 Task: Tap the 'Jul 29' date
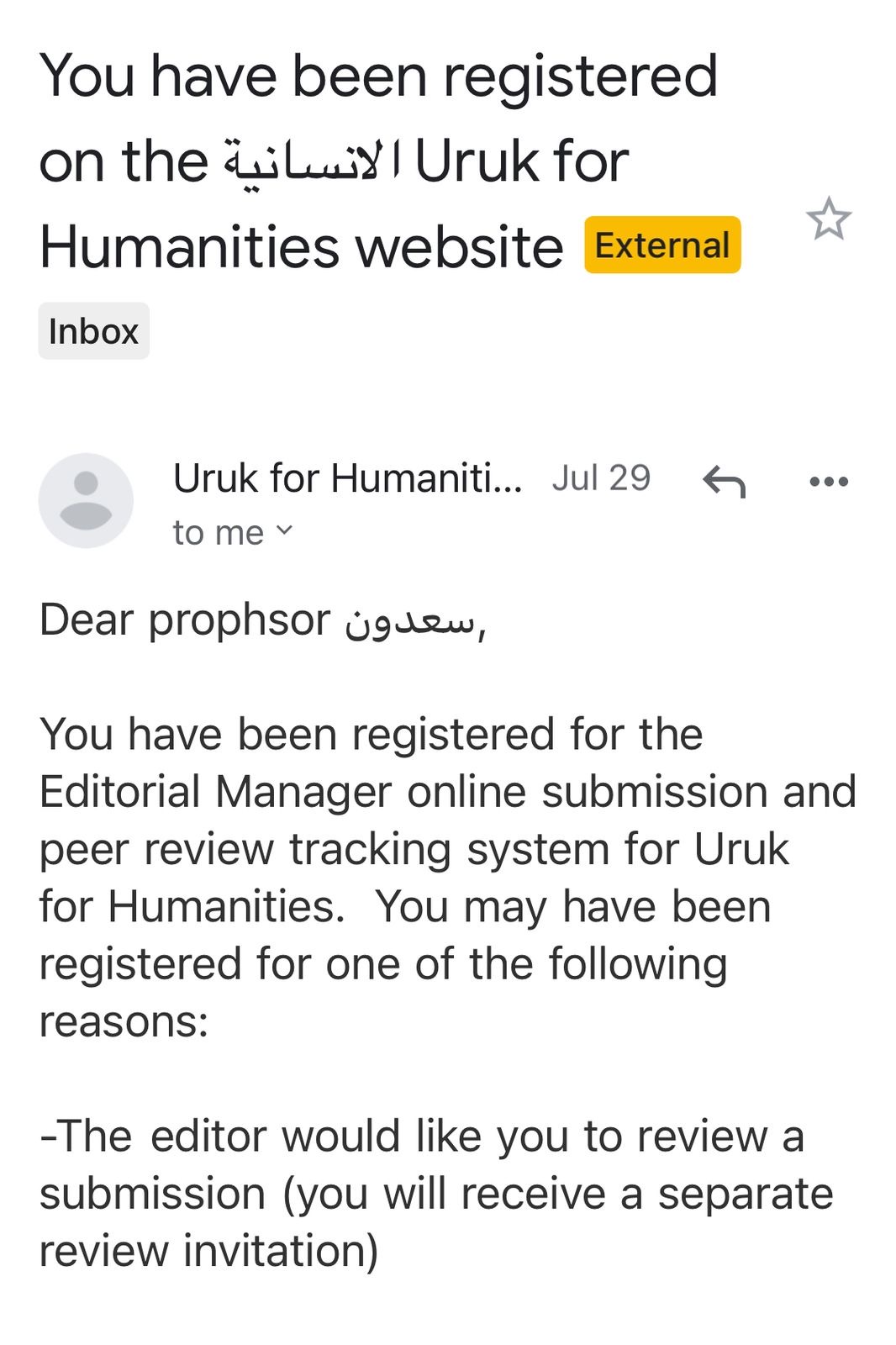(601, 478)
